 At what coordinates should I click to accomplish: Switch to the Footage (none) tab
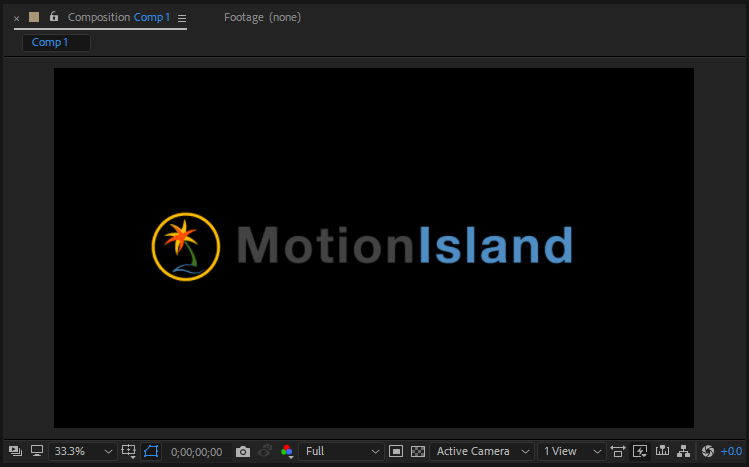[x=262, y=17]
